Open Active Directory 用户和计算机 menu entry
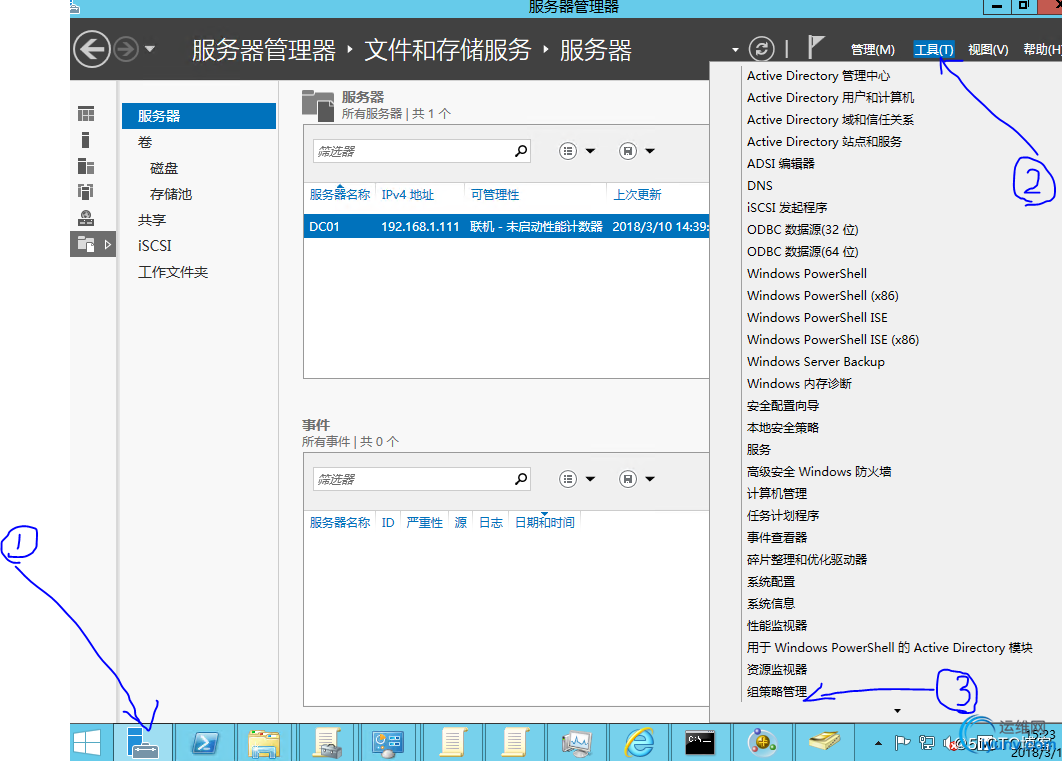Image resolution: width=1062 pixels, height=761 pixels. [830, 97]
